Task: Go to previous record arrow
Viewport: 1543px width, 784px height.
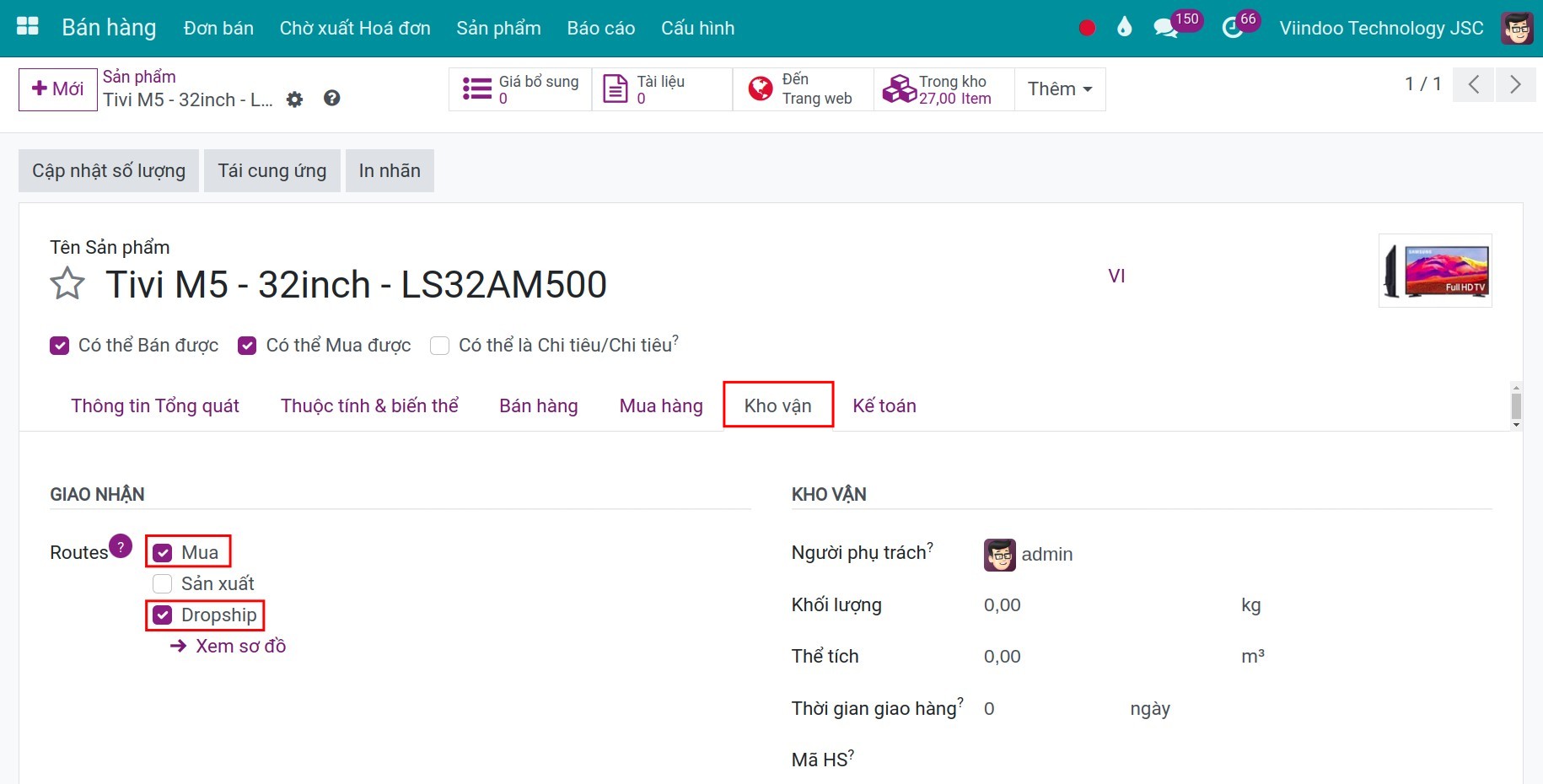Action: click(1473, 84)
